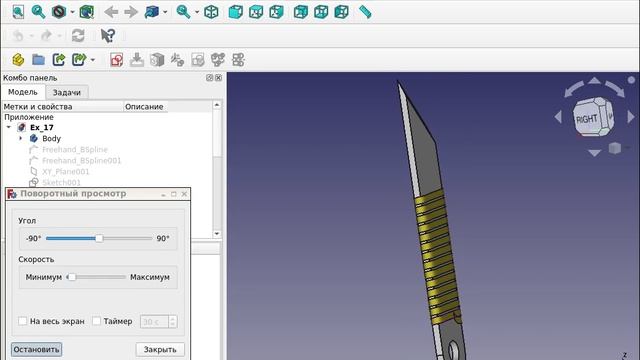The width and height of the screenshot is (640, 360).
Task: Set the Left view cube icon
Action: [342, 12]
